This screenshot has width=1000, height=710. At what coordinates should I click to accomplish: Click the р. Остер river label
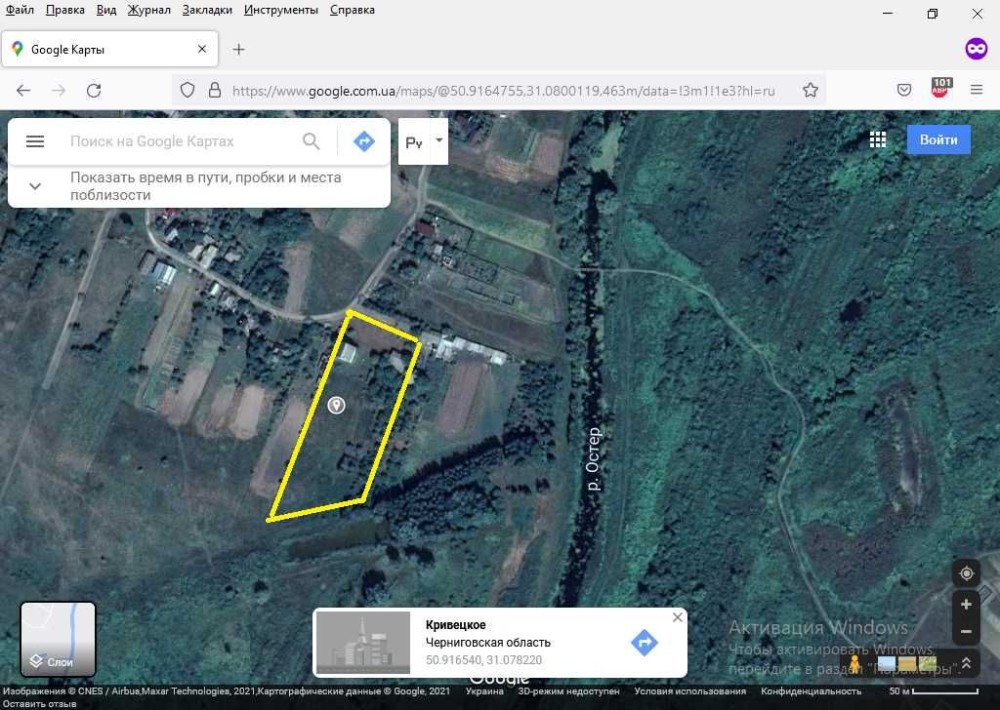[x=593, y=460]
